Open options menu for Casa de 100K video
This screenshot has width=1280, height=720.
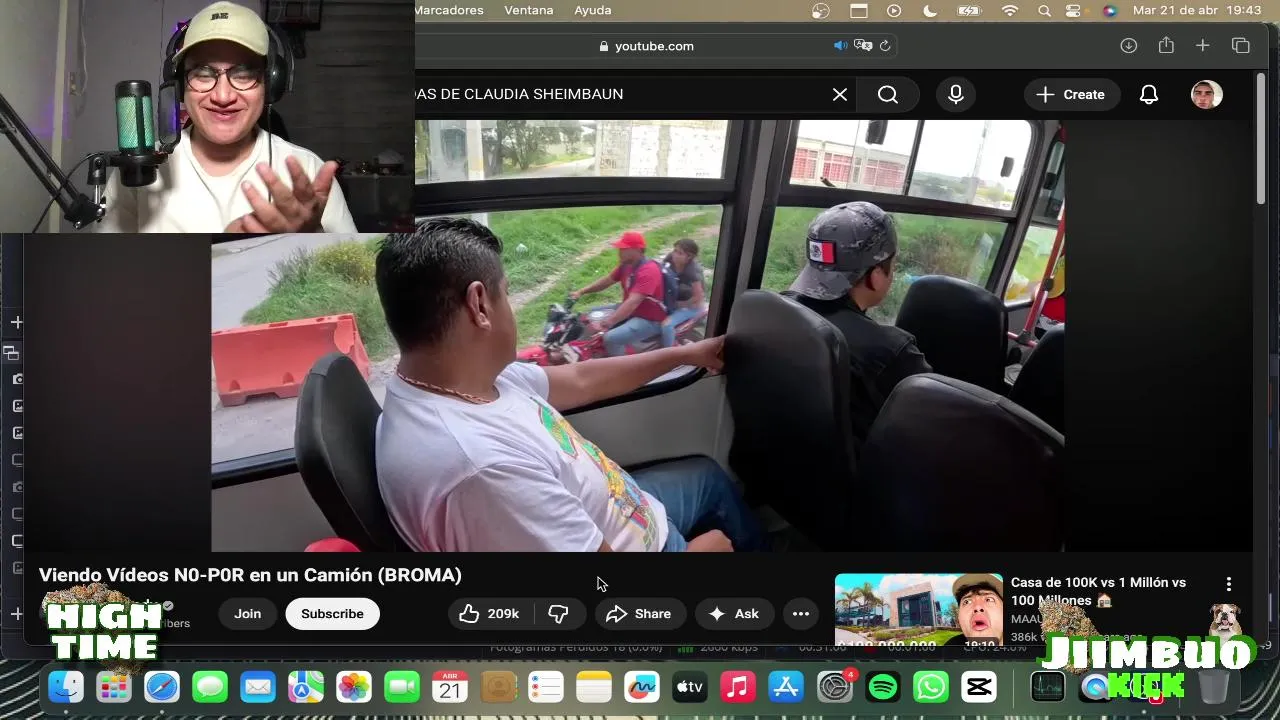click(x=1229, y=584)
